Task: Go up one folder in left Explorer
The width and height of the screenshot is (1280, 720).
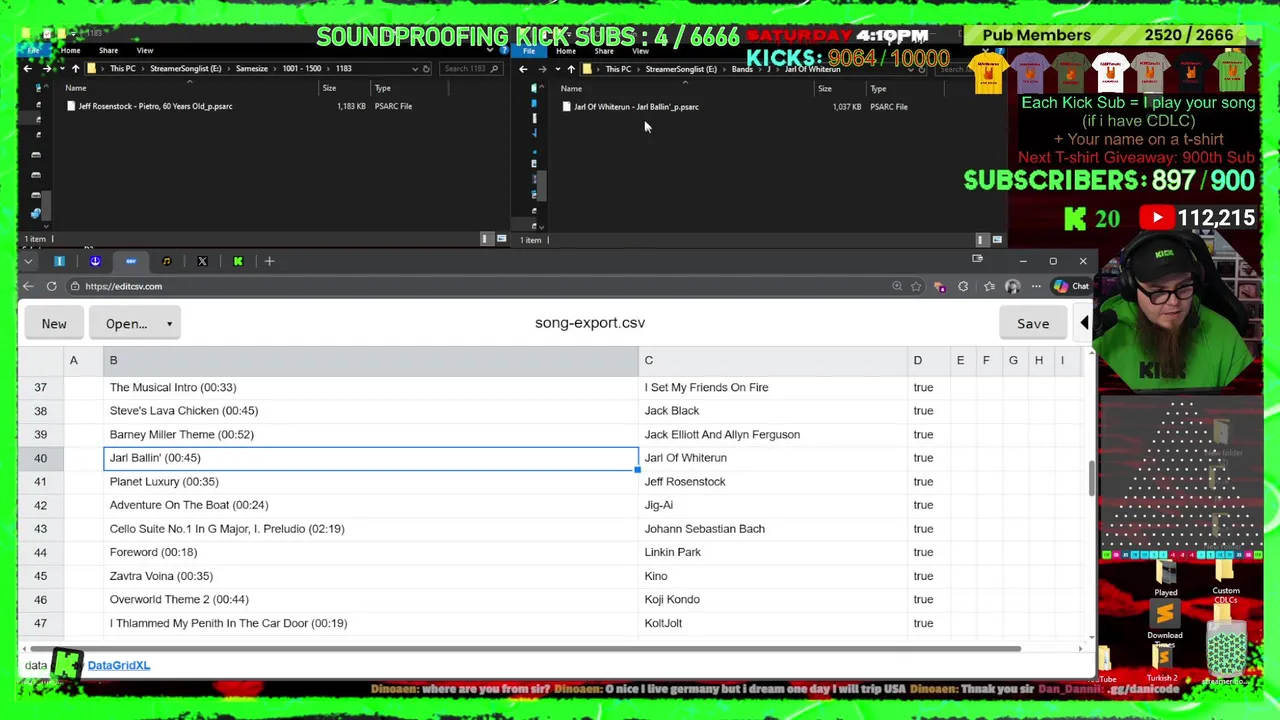Action: [x=75, y=69]
